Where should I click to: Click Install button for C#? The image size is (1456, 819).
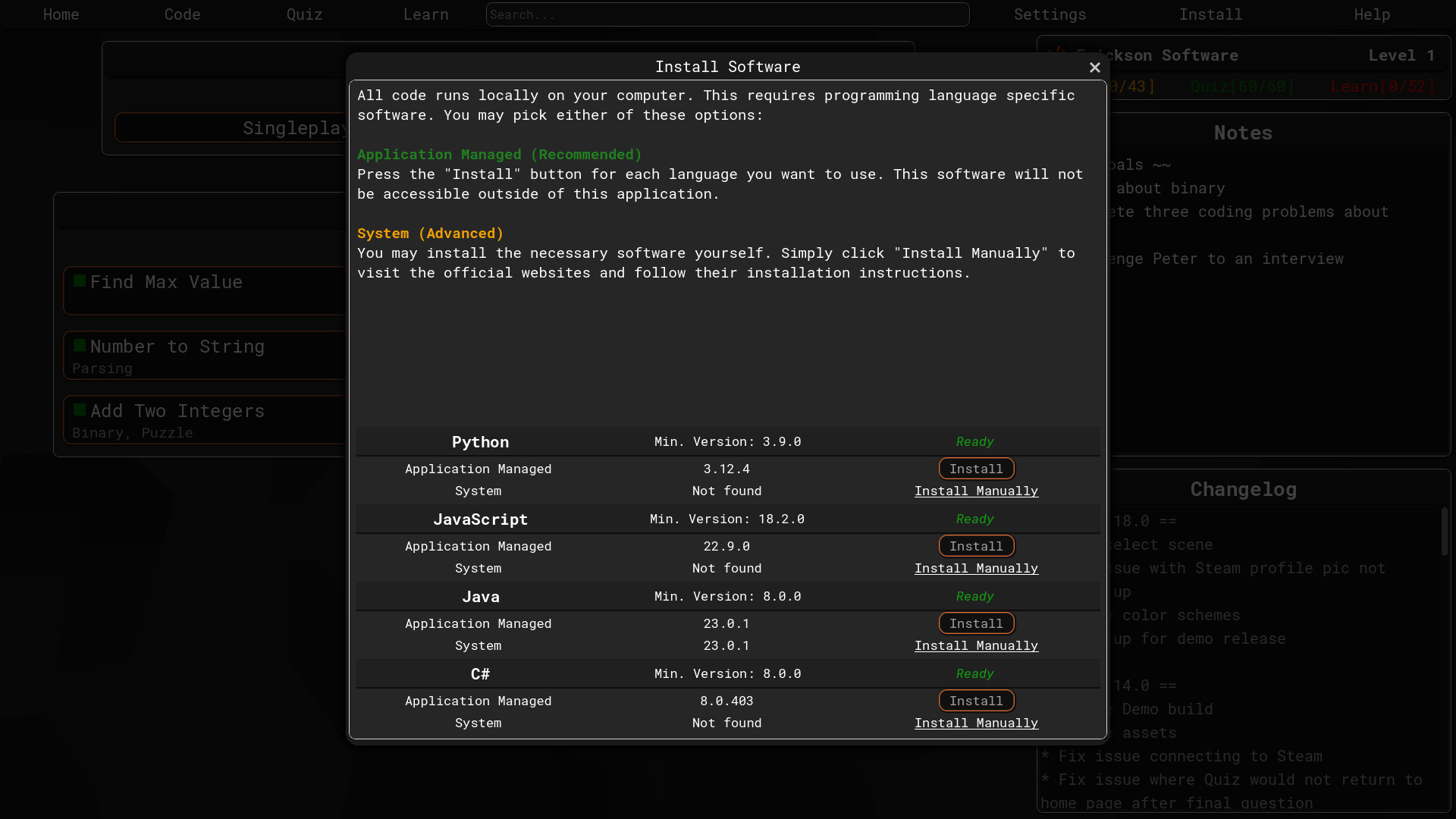(x=976, y=701)
